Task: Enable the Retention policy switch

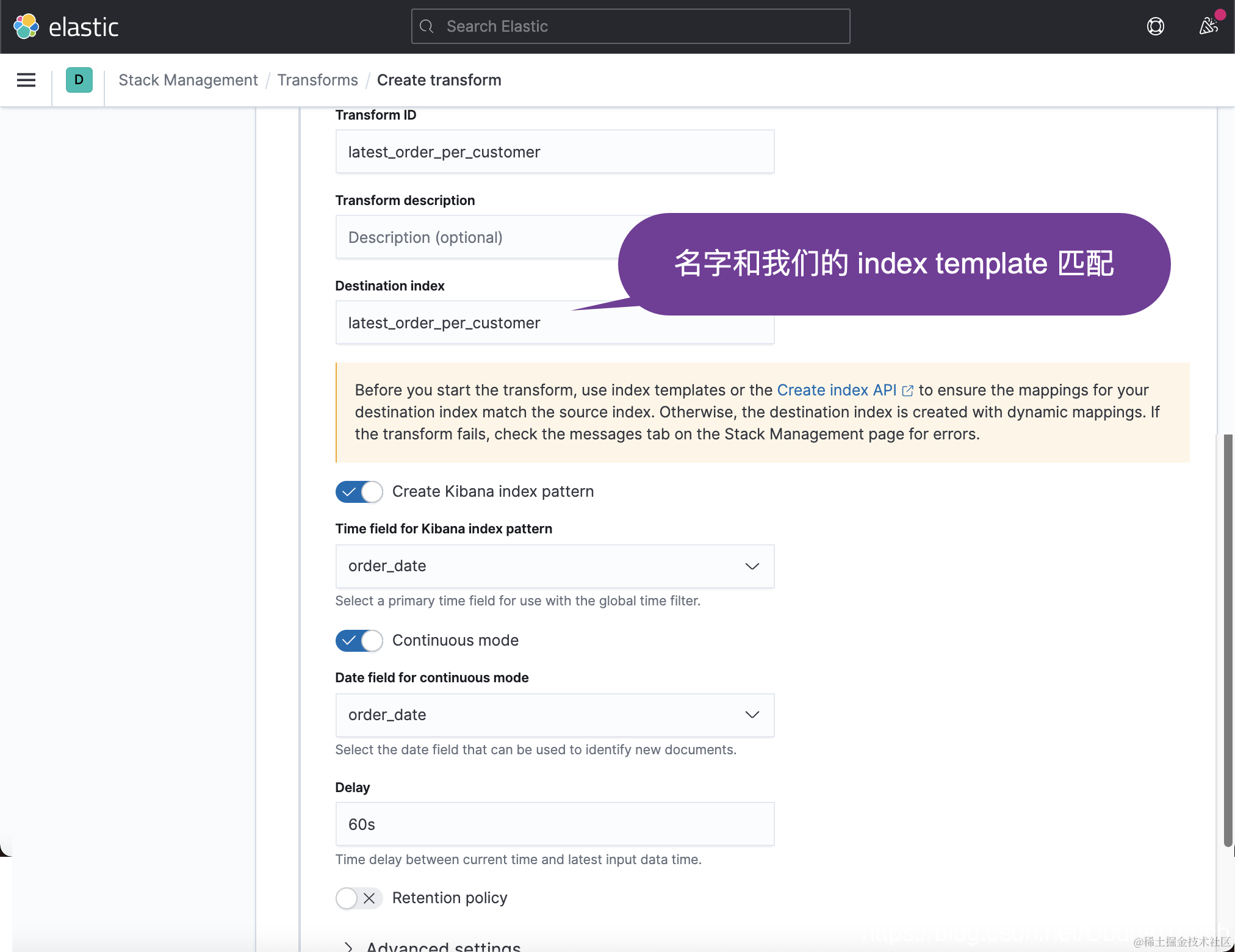Action: pyautogui.click(x=359, y=898)
